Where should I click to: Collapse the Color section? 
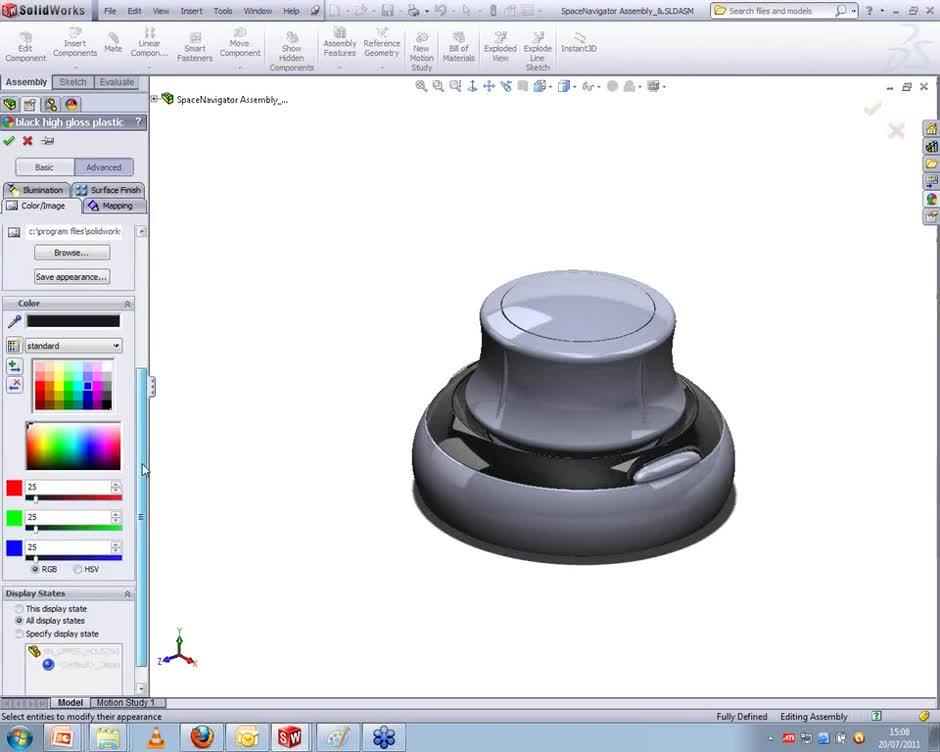pos(127,304)
